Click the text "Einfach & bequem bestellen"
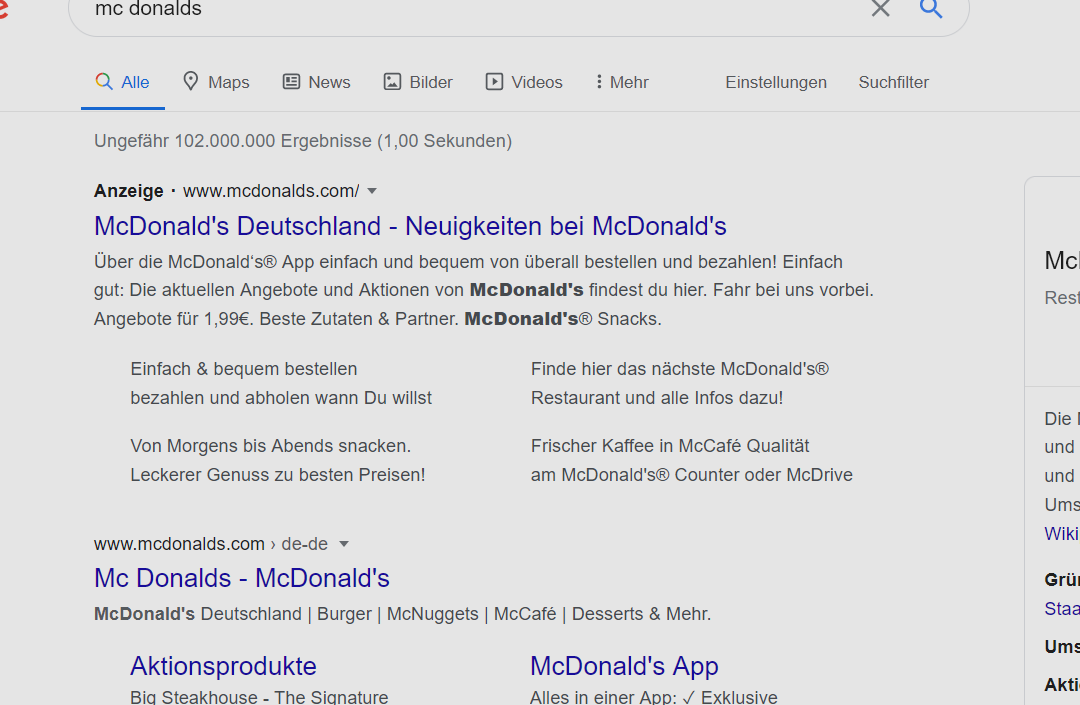Viewport: 1080px width, 705px height. point(244,369)
